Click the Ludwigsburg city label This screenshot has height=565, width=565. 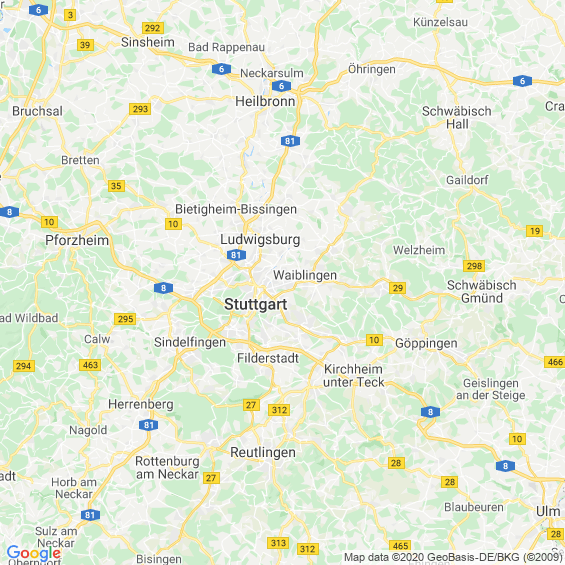[x=260, y=240]
